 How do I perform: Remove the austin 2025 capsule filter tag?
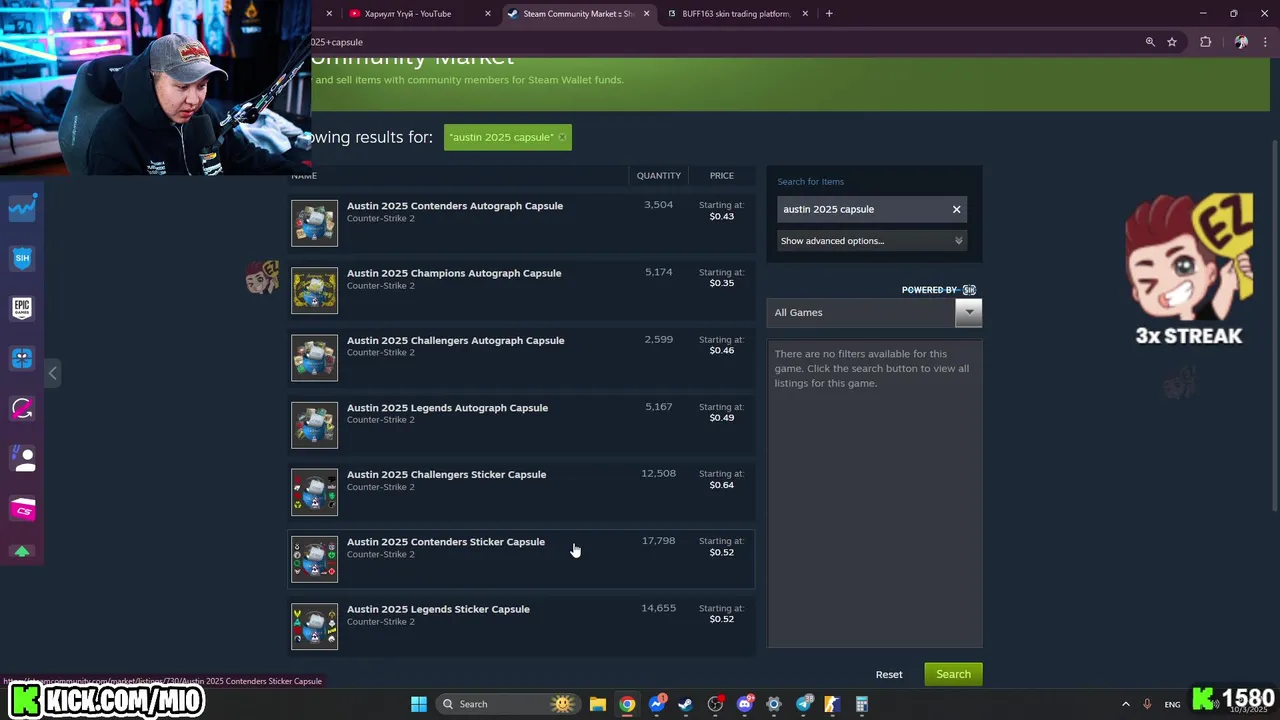pos(562,137)
